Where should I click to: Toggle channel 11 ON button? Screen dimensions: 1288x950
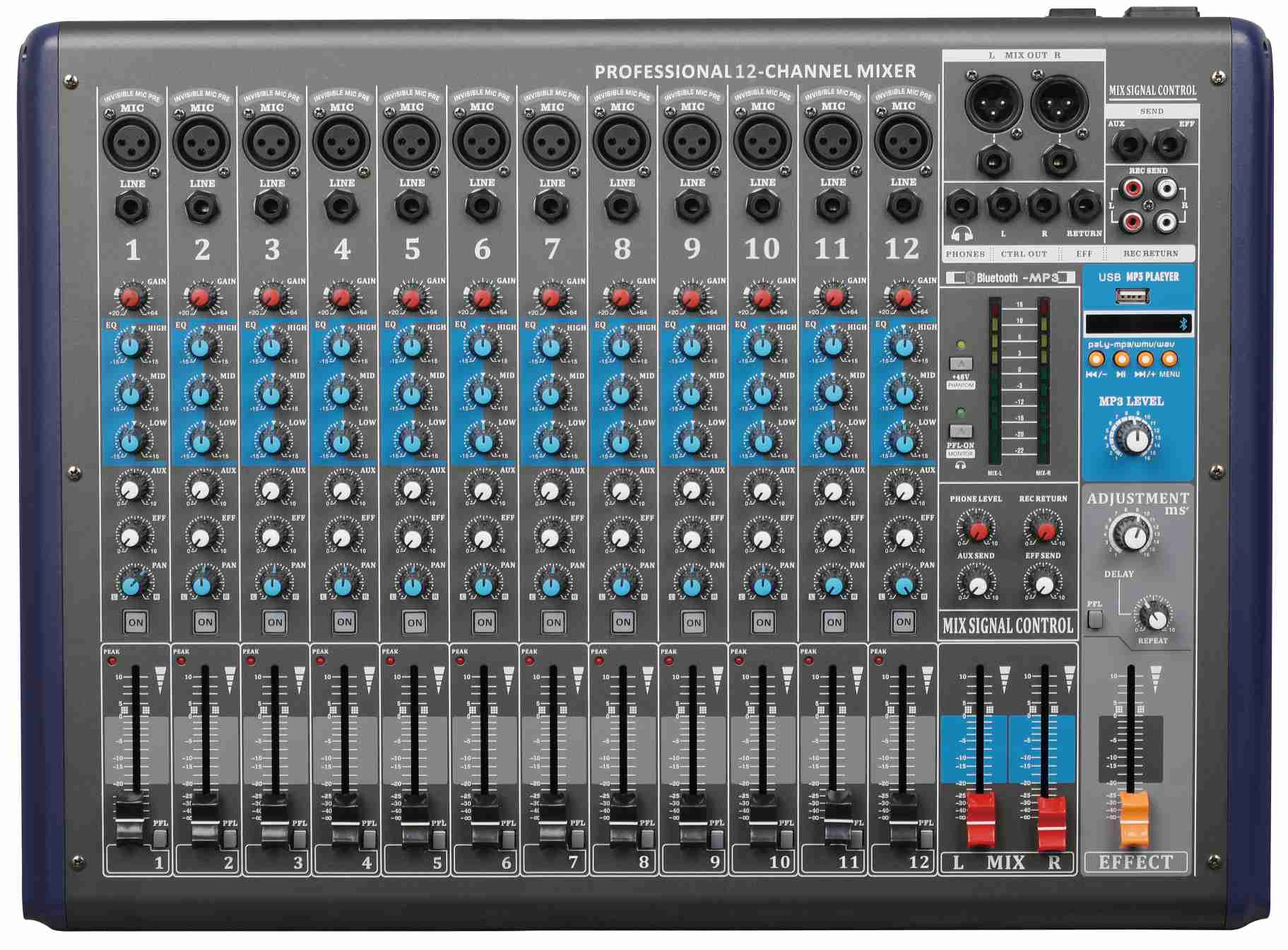pyautogui.click(x=834, y=622)
